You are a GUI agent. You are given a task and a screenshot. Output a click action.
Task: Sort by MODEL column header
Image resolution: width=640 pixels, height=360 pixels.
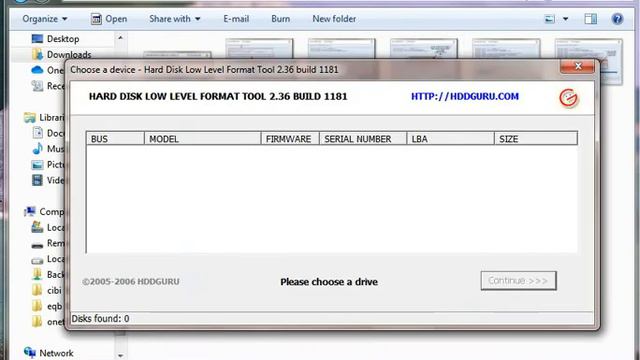coord(202,139)
